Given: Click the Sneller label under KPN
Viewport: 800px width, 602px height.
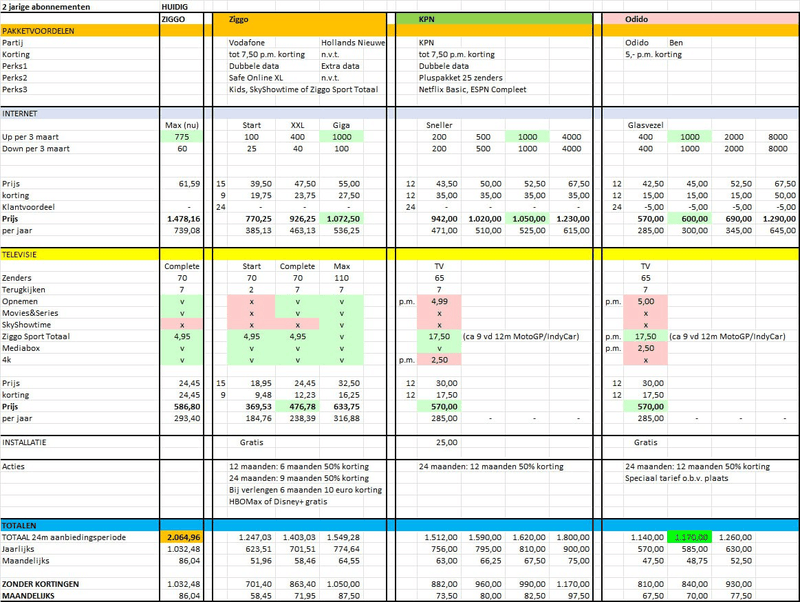Looking at the screenshot, I should click(439, 125).
